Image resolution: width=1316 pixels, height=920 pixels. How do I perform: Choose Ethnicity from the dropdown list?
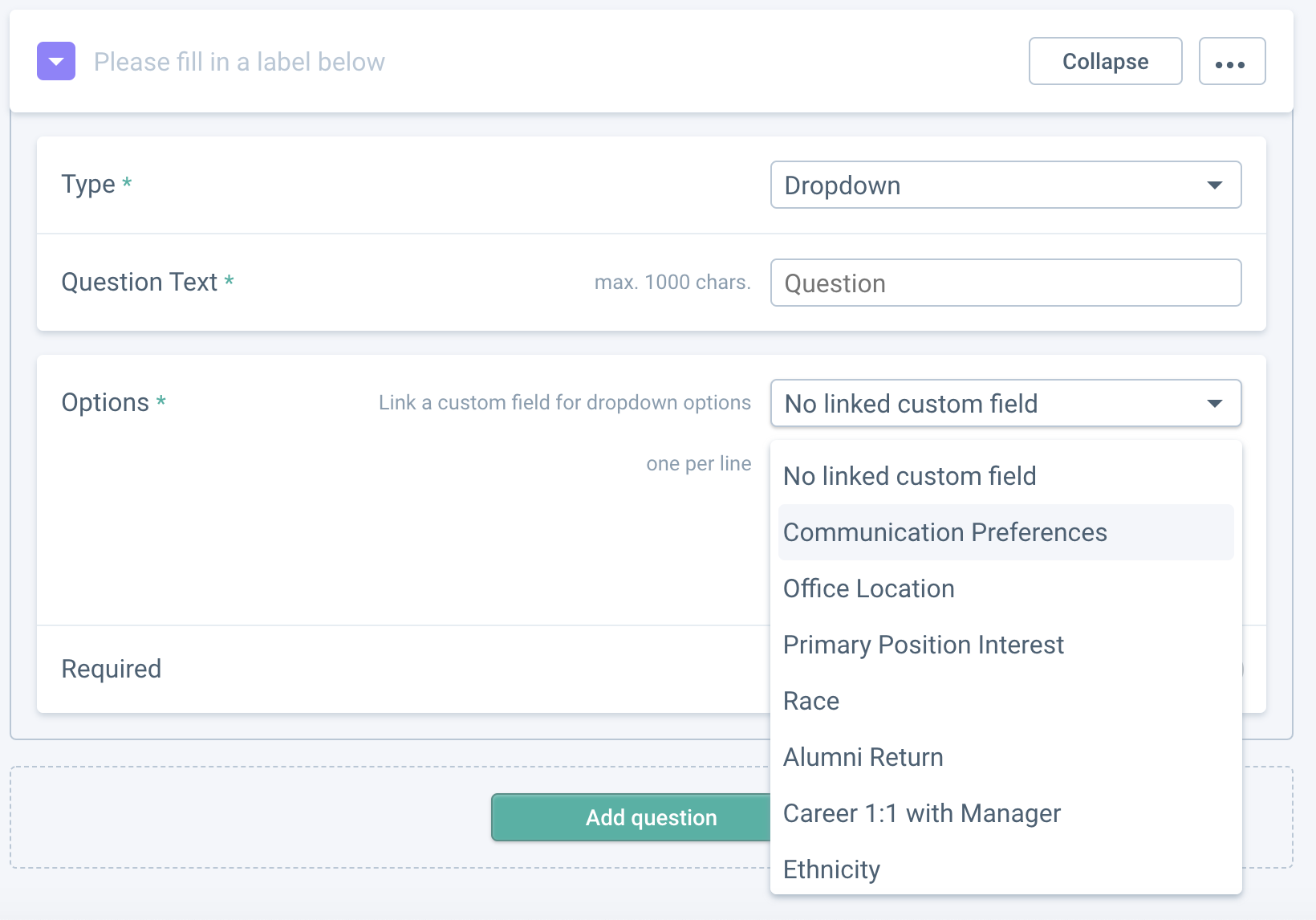(x=1005, y=869)
